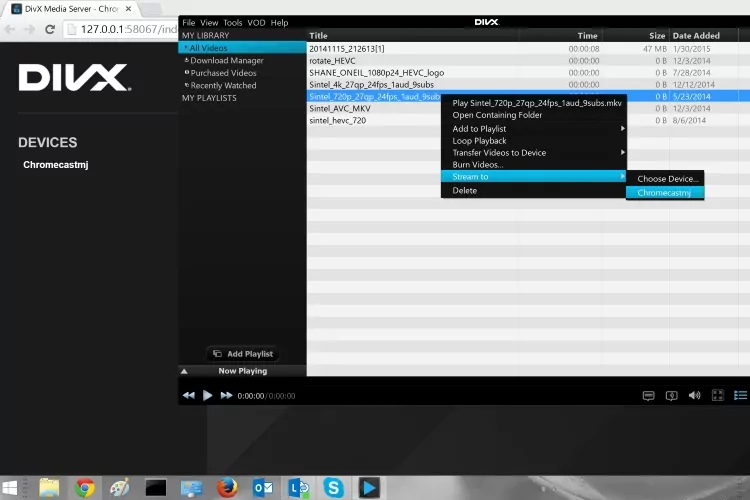Sort by the Size column header
The image size is (750, 500).
(636, 35)
